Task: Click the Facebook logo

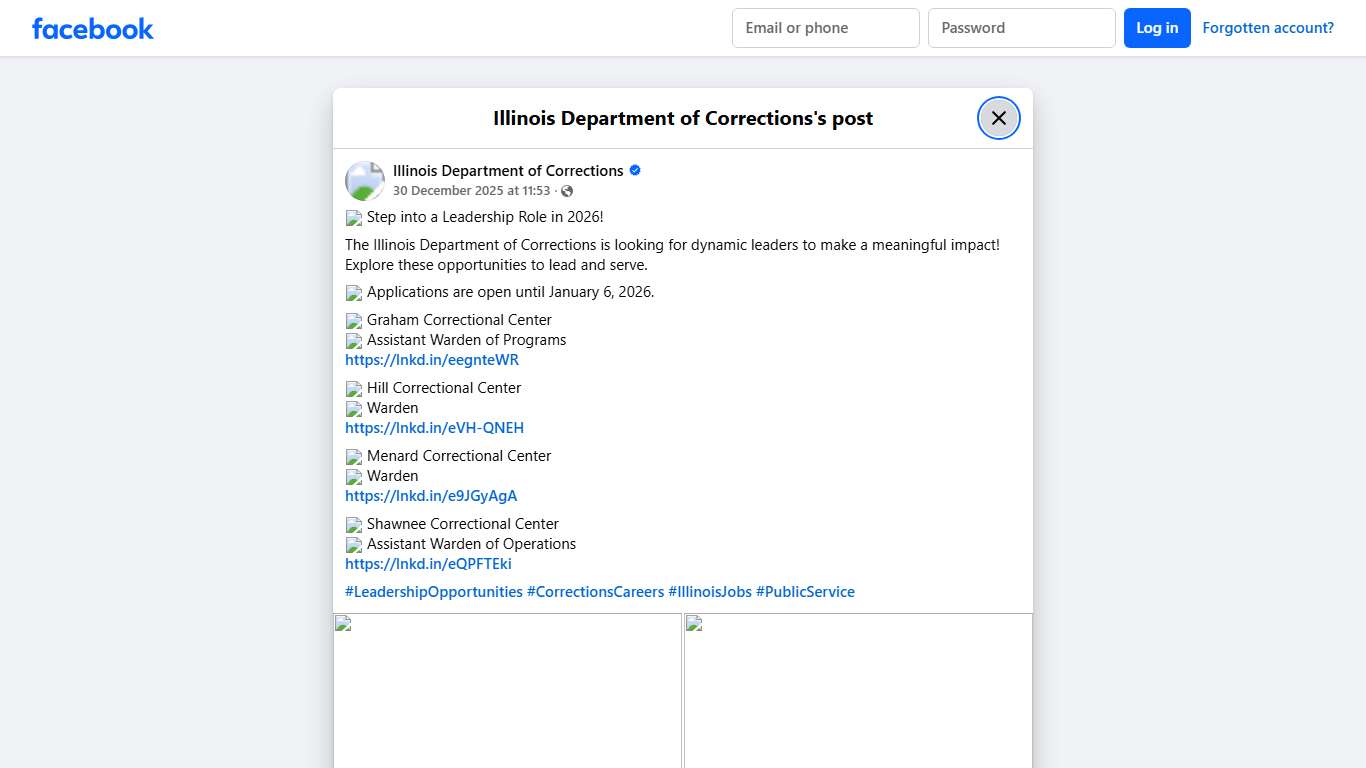Action: click(x=92, y=28)
